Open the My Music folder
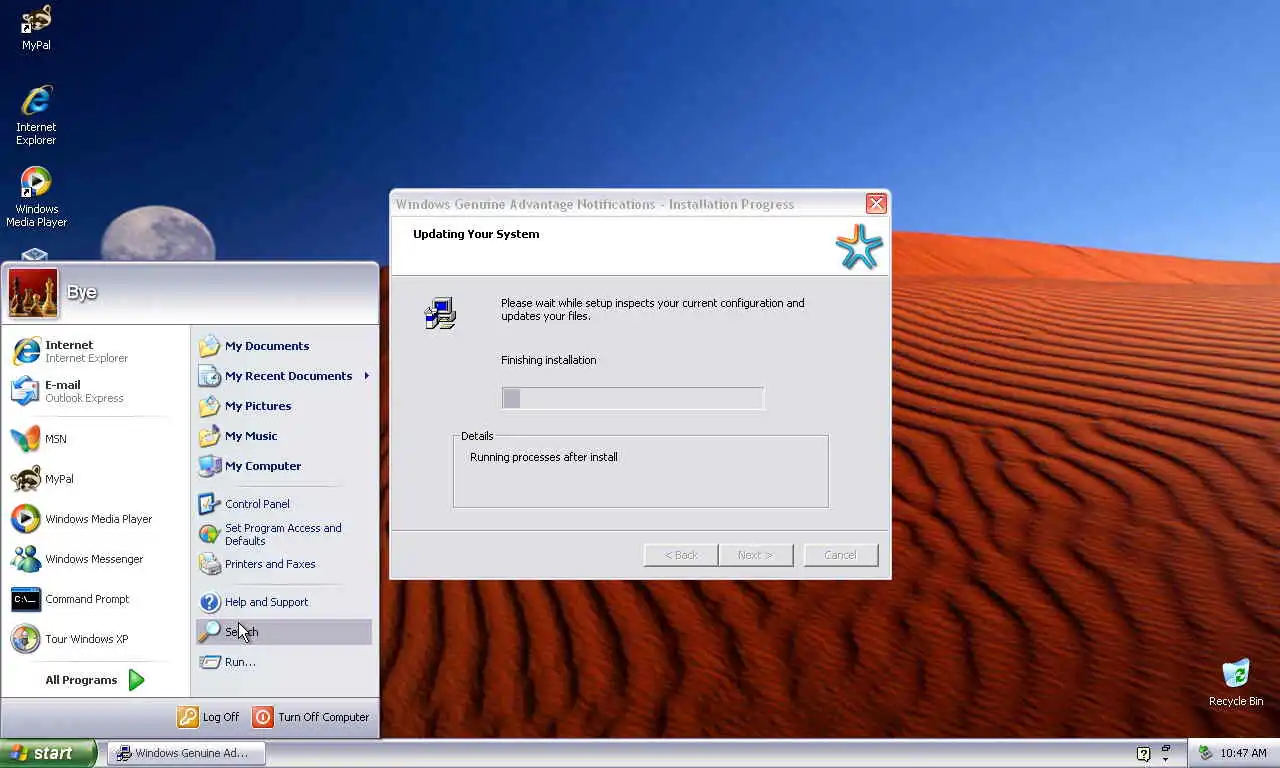Viewport: 1280px width, 768px height. point(284,436)
